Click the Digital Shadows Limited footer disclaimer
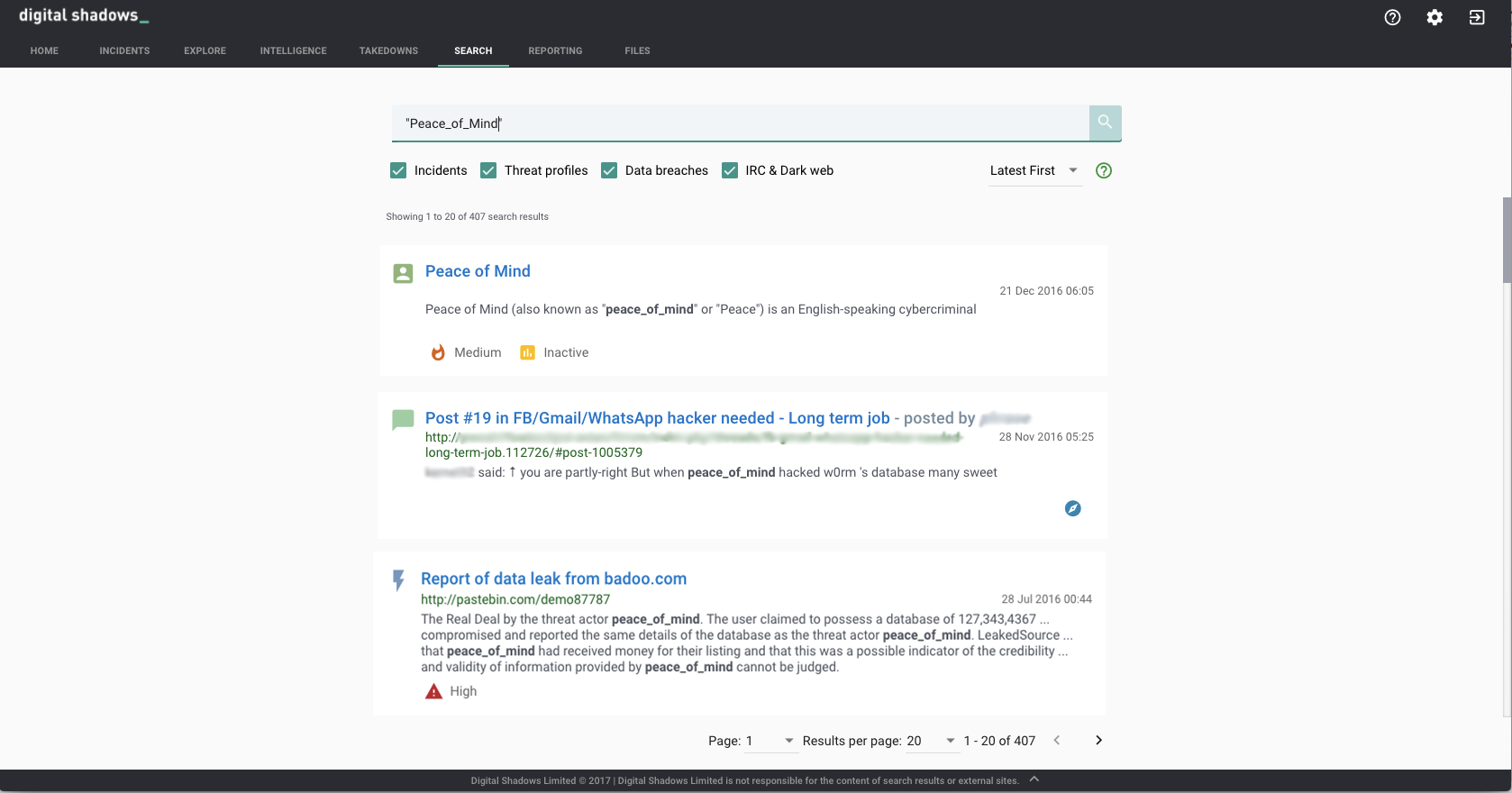 click(744, 780)
